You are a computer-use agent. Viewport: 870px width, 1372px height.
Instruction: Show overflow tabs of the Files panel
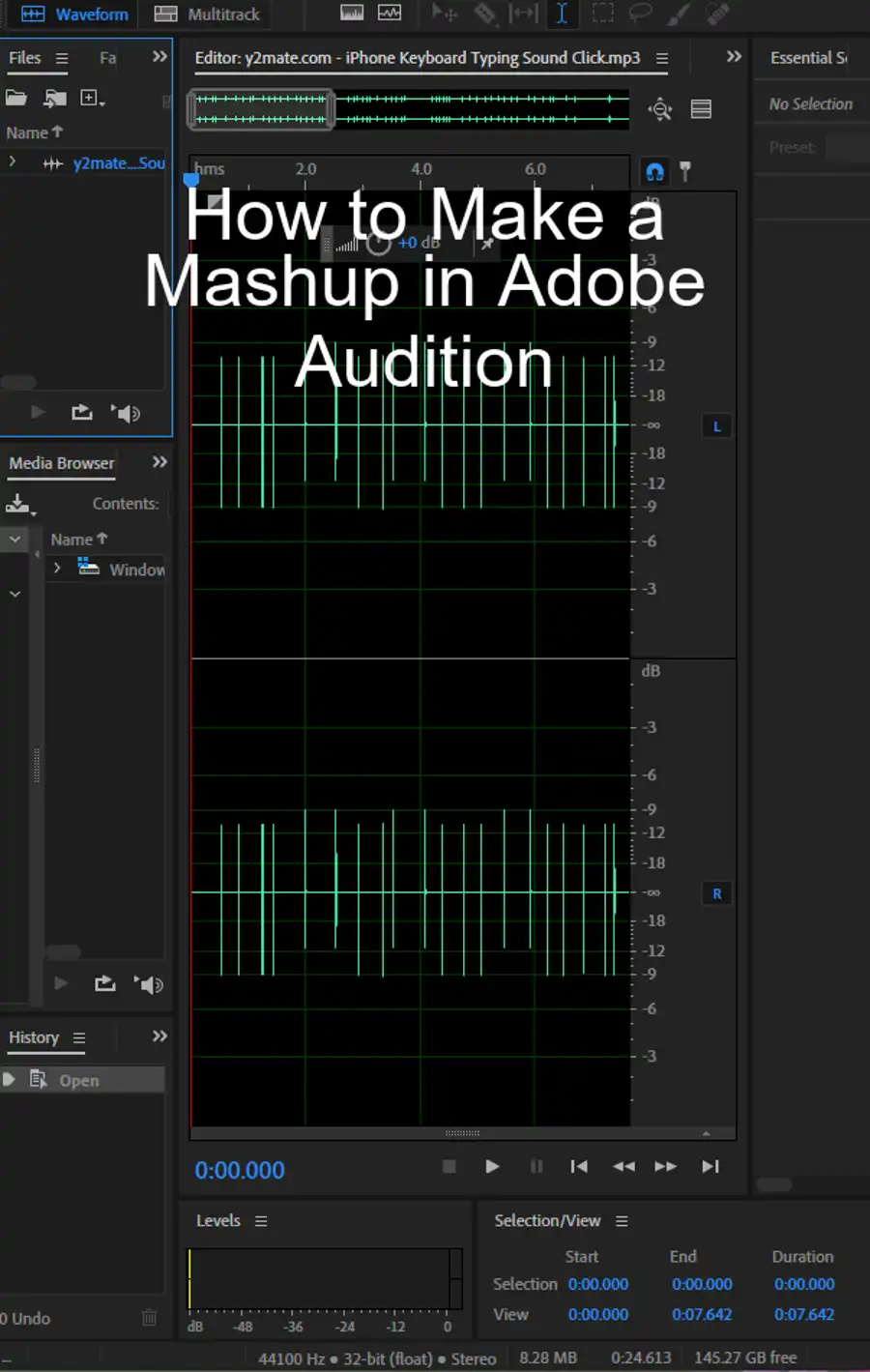click(159, 57)
